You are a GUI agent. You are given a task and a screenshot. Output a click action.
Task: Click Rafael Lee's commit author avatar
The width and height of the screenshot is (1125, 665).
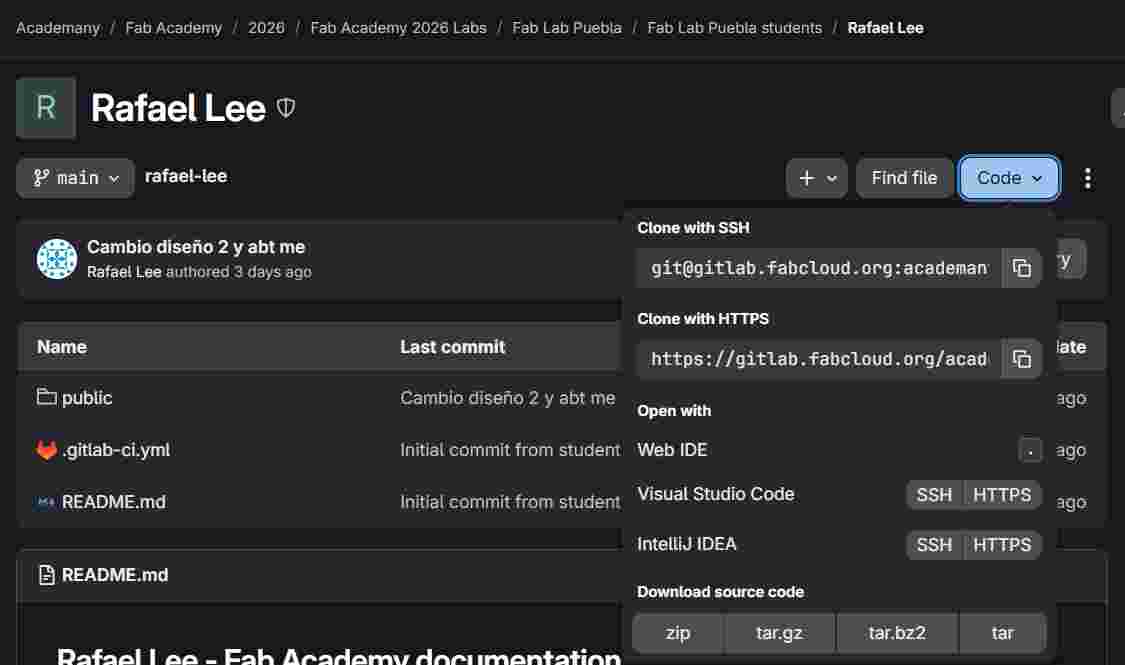pyautogui.click(x=57, y=259)
